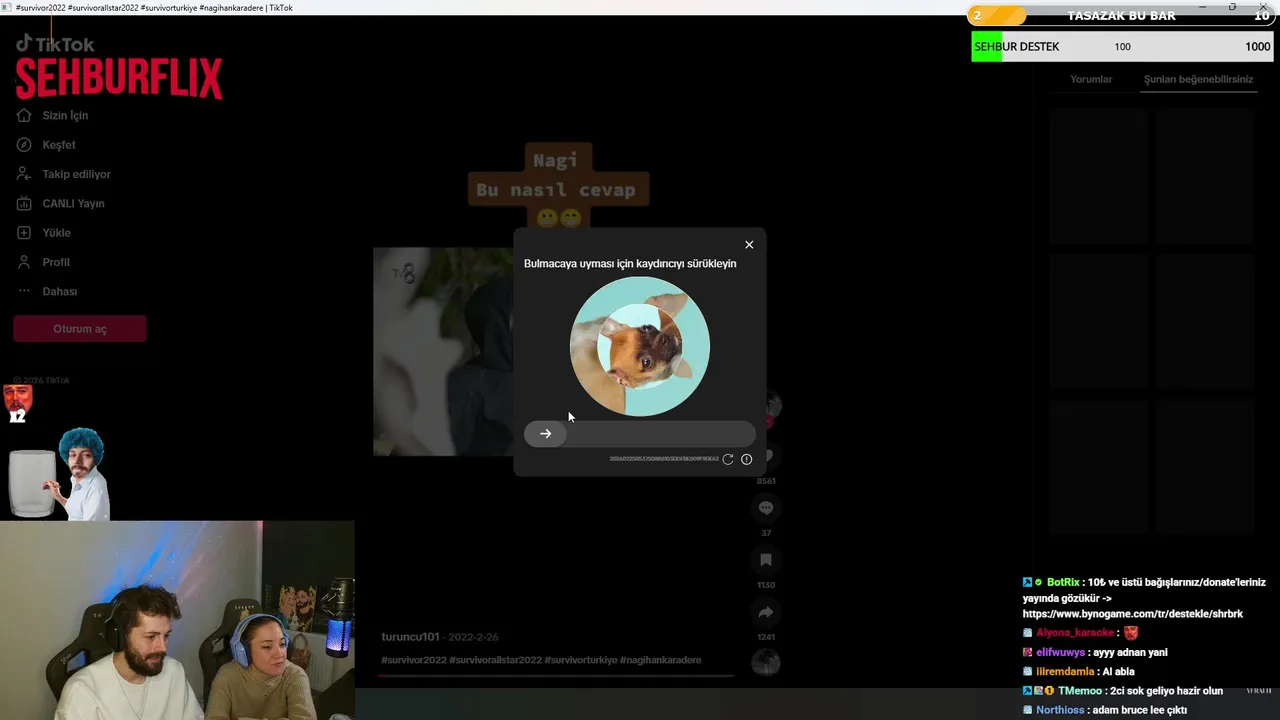Open the comments bubble icon

[766, 508]
